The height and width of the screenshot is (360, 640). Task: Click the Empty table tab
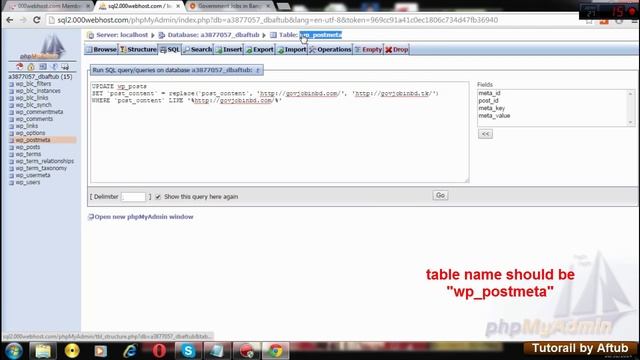[369, 49]
